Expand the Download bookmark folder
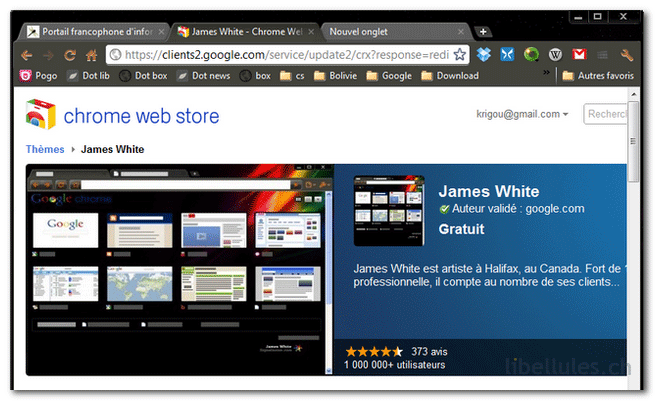This screenshot has width=655, height=401. click(x=450, y=76)
